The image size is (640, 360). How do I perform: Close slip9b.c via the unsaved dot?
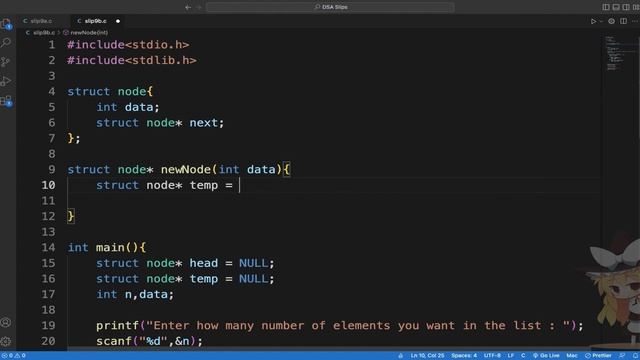coord(118,21)
